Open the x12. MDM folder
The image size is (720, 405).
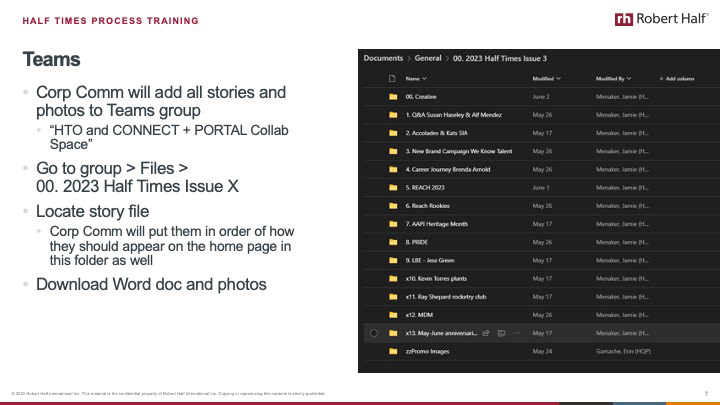419,315
